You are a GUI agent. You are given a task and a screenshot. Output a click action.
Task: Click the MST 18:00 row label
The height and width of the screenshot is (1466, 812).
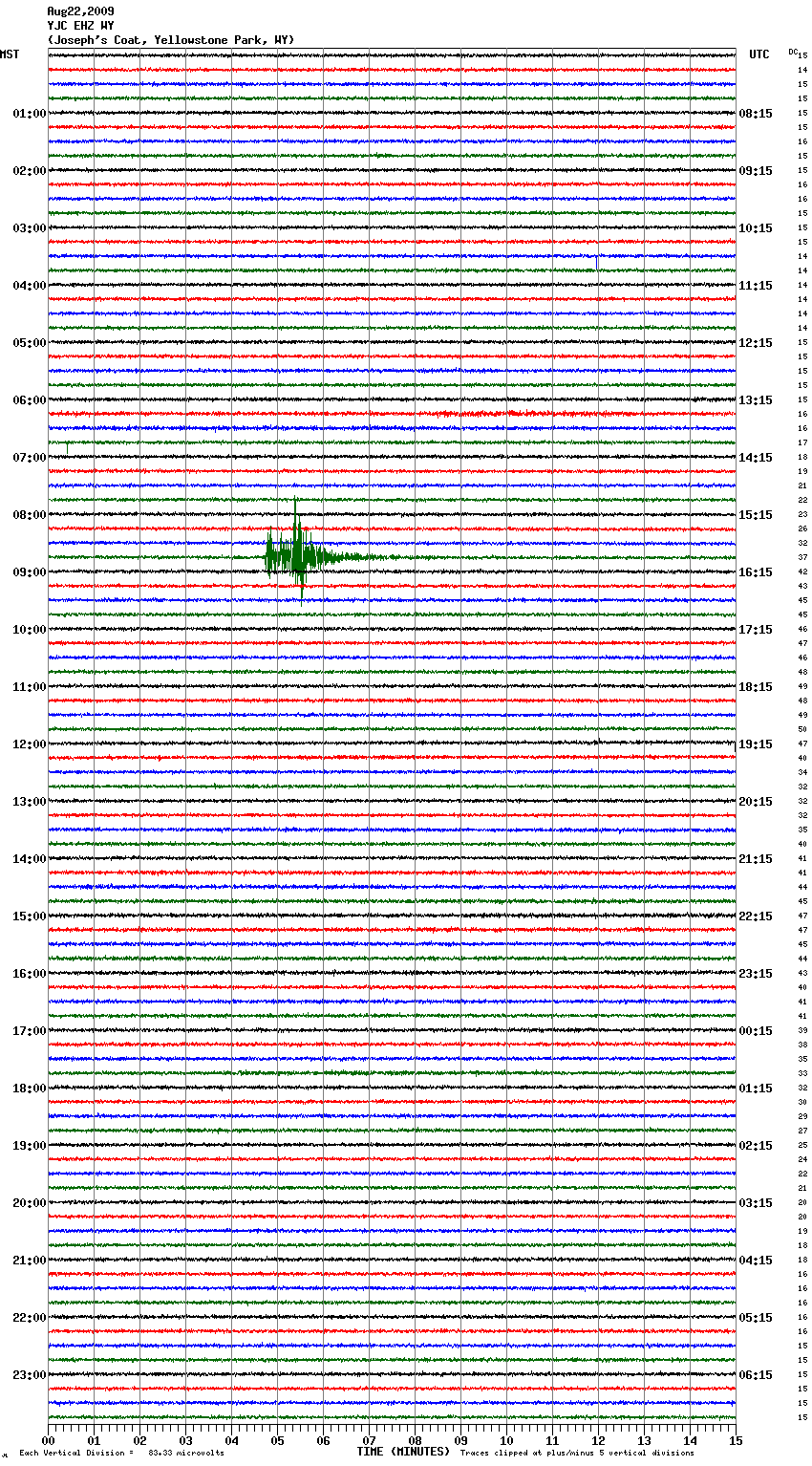30,1089
